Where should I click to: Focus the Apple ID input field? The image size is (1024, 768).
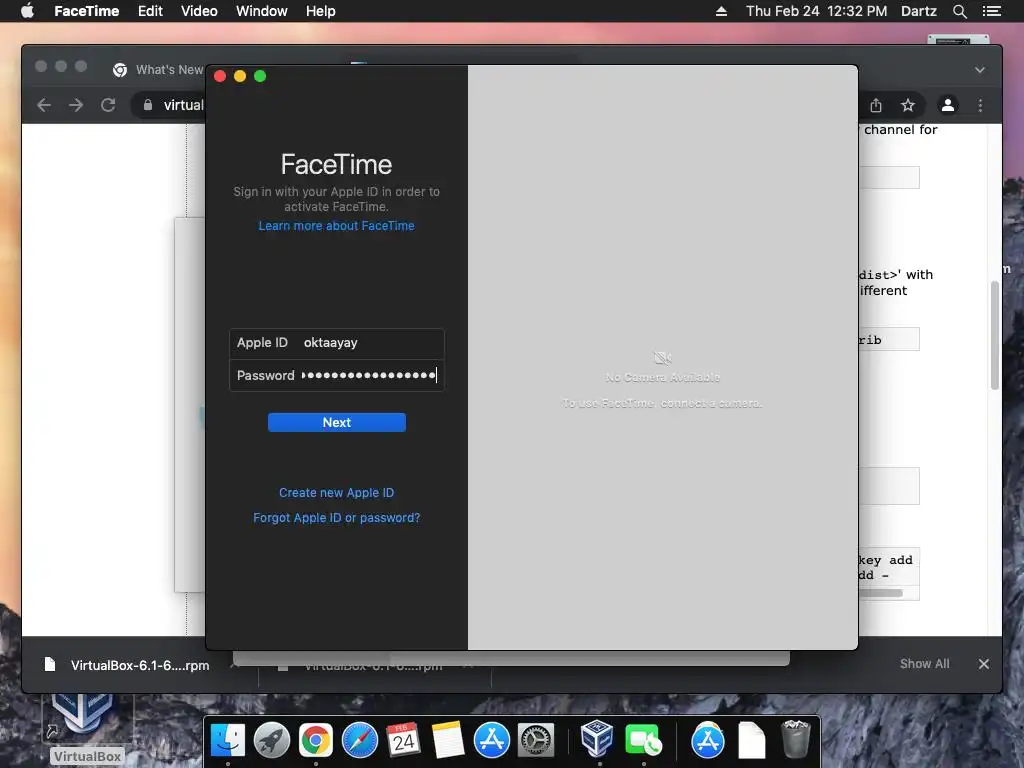336,344
